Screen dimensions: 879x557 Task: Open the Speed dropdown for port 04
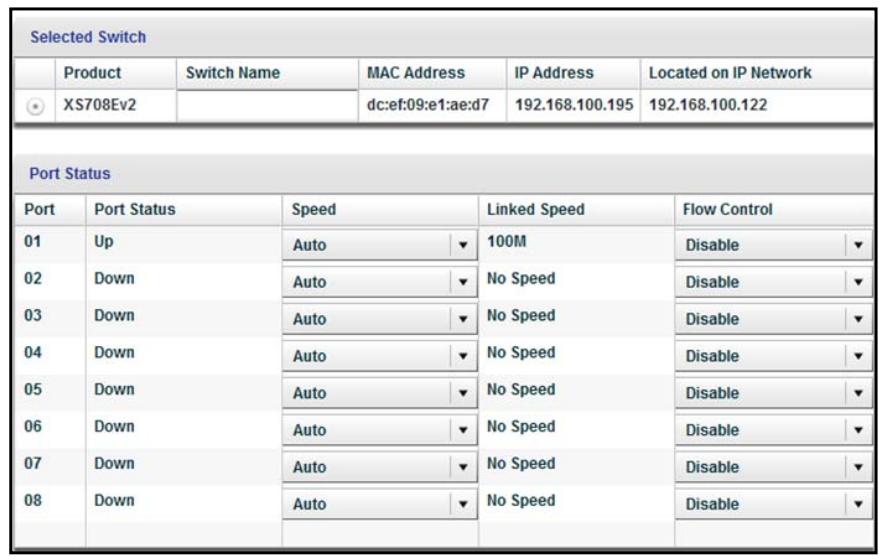click(x=380, y=356)
